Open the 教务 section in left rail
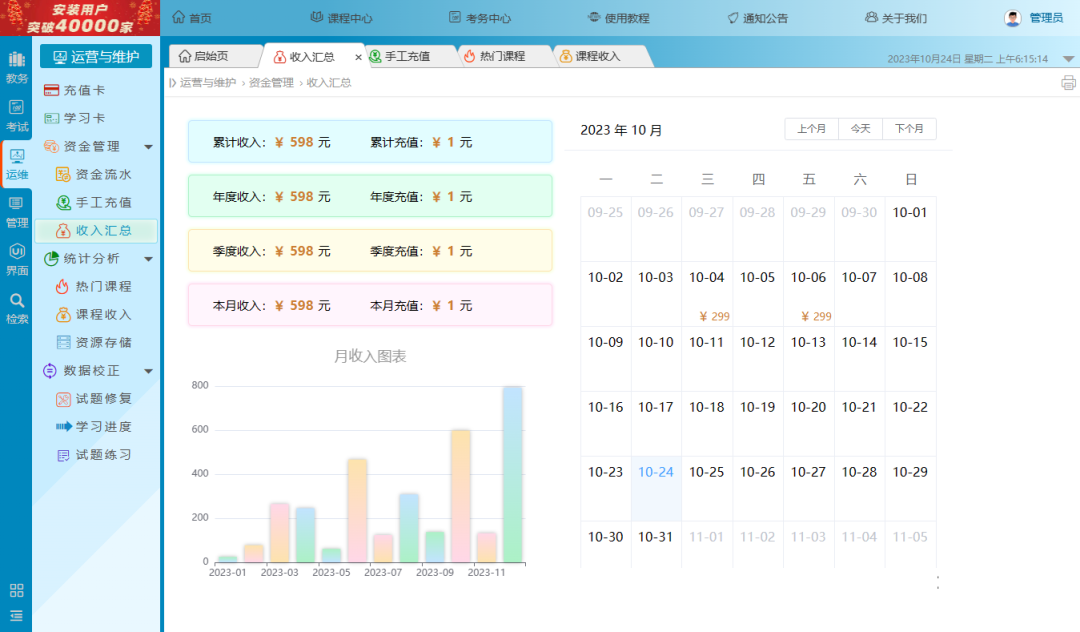Viewport: 1080px width, 632px height. [16, 67]
